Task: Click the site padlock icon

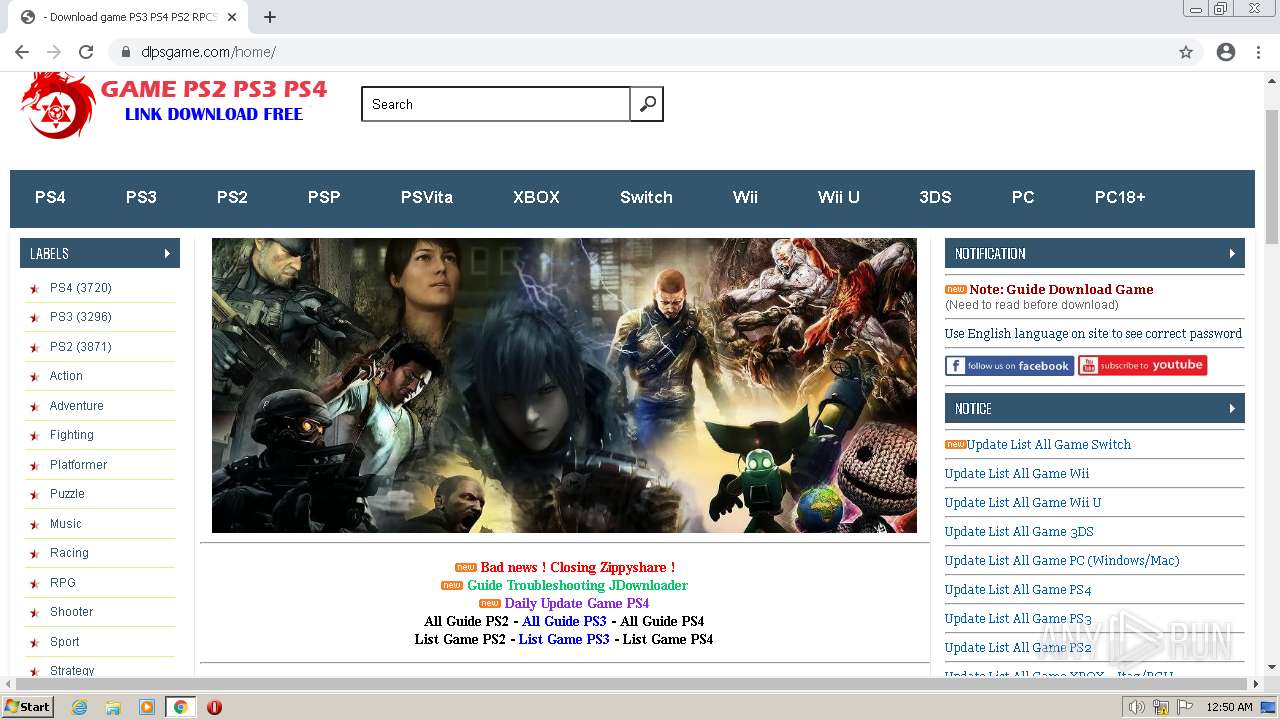Action: pos(126,52)
